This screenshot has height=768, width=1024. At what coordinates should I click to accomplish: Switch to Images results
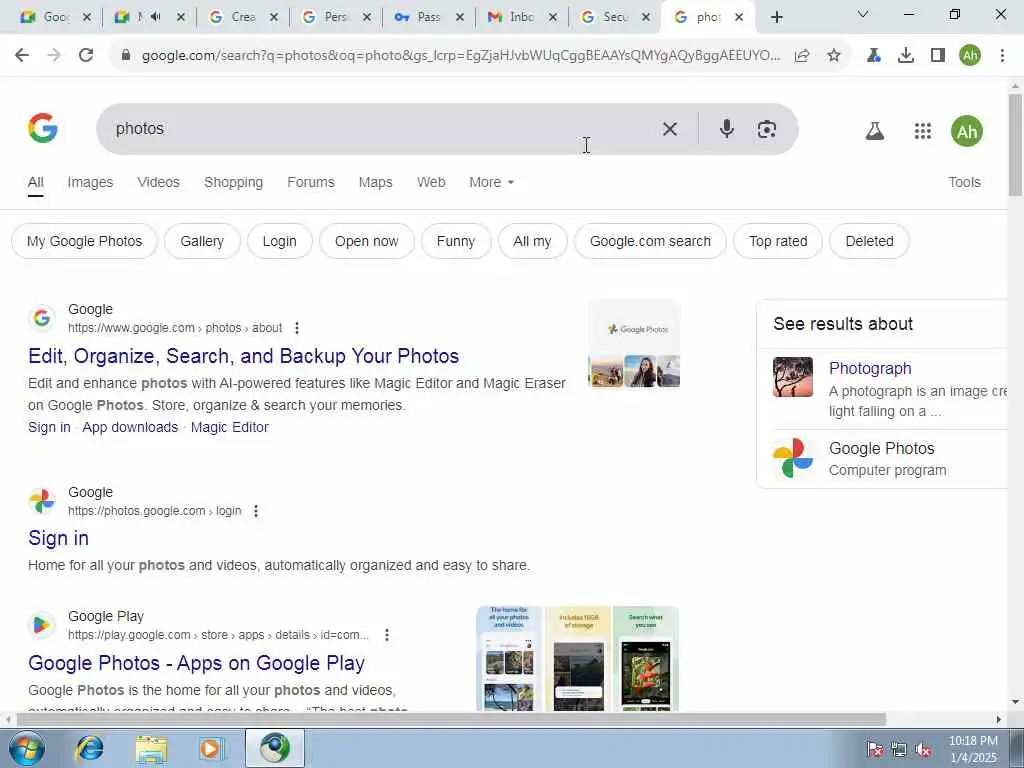(90, 182)
